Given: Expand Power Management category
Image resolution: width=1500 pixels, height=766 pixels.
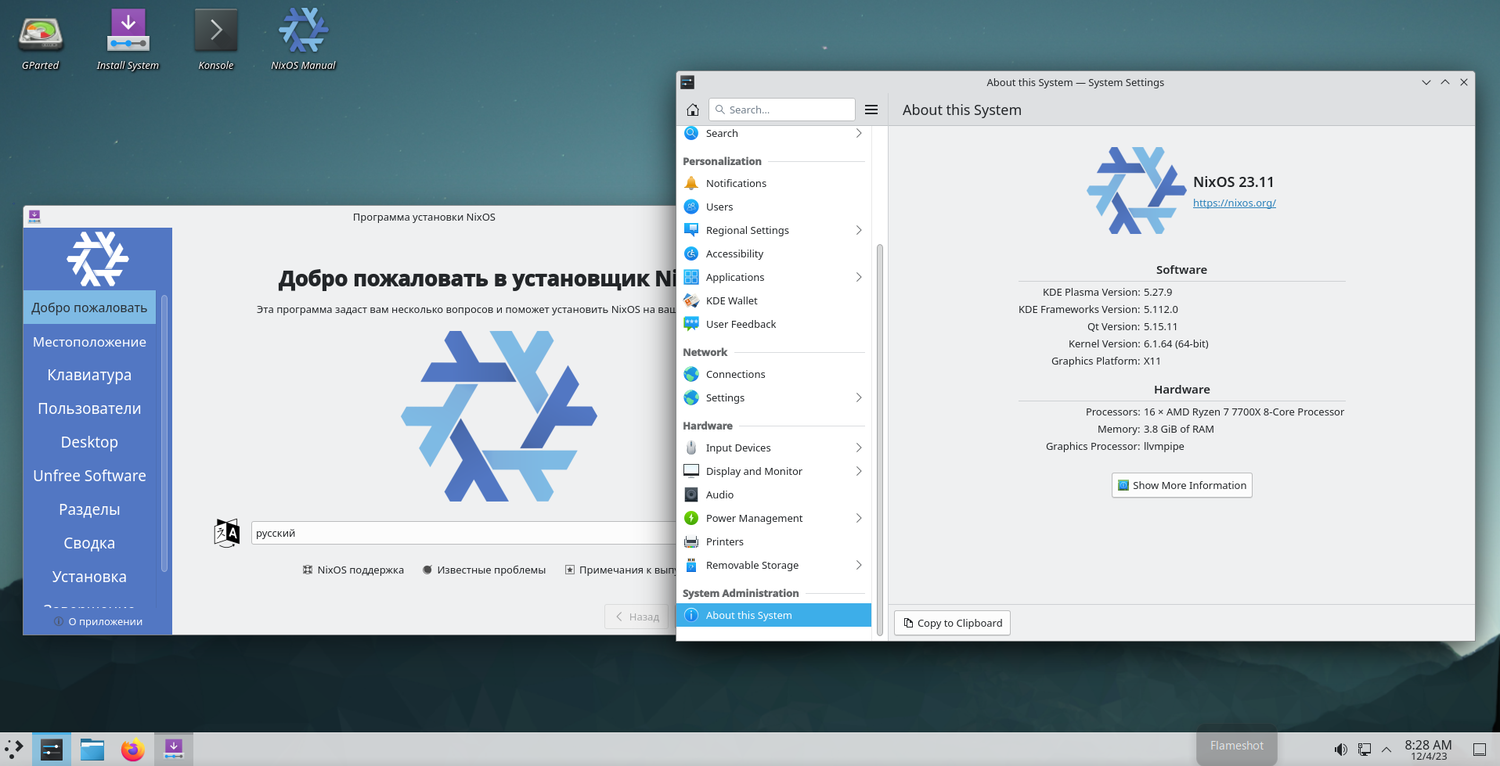Looking at the screenshot, I should 858,518.
